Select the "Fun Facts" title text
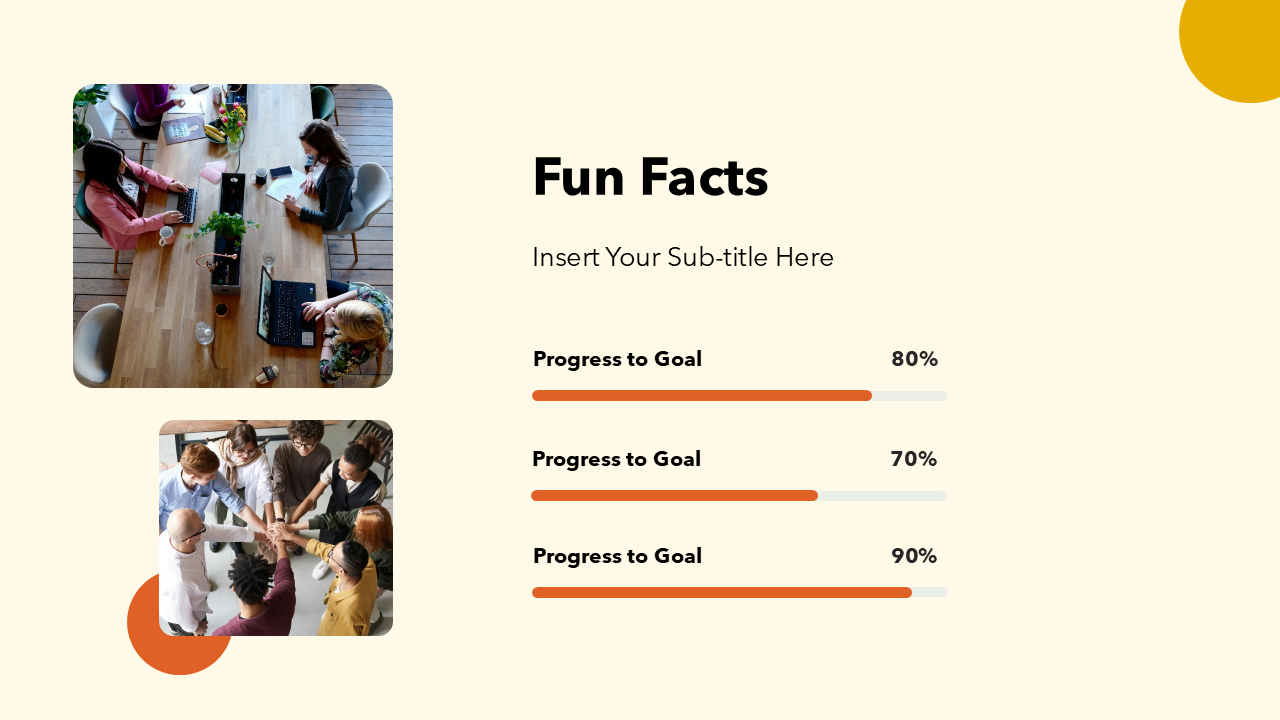The width and height of the screenshot is (1280, 720). (650, 177)
